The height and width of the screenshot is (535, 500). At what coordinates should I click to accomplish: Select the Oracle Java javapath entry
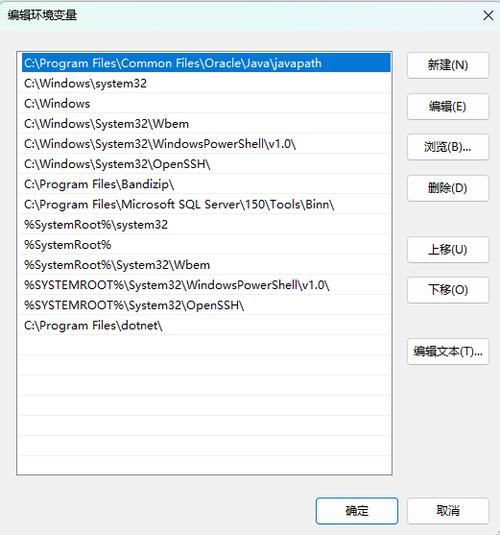[x=206, y=63]
